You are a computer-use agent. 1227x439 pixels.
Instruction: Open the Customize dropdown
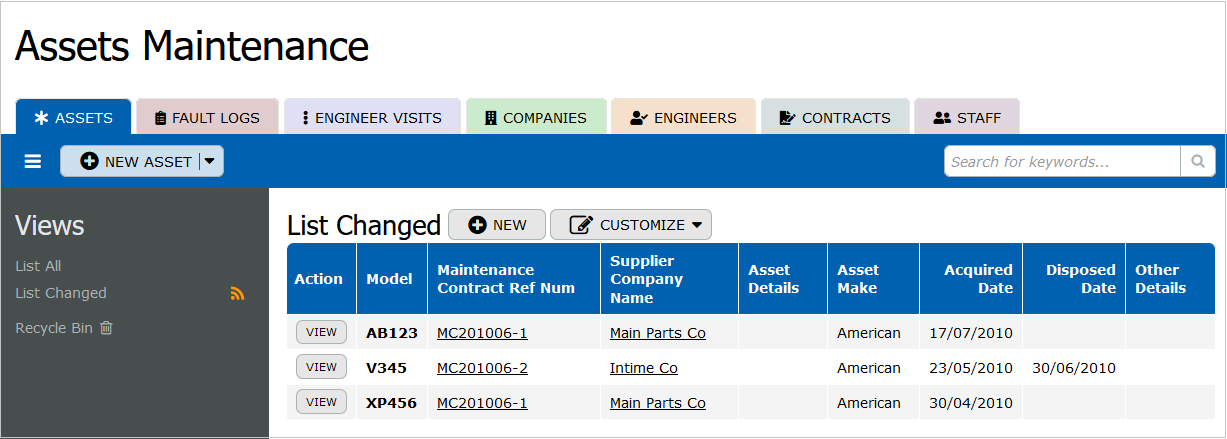[x=631, y=225]
